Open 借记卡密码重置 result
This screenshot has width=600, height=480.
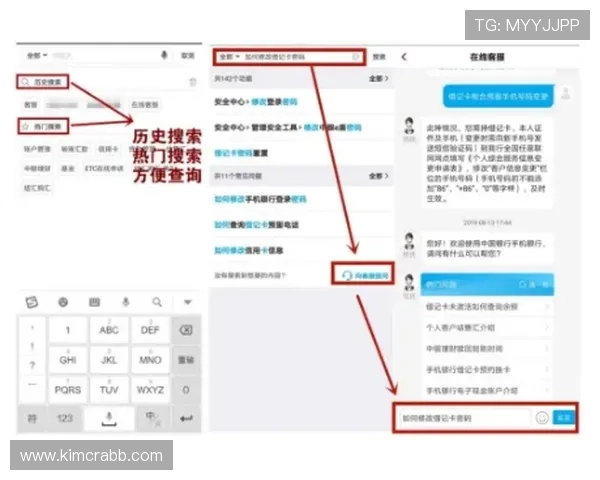pos(302,153)
